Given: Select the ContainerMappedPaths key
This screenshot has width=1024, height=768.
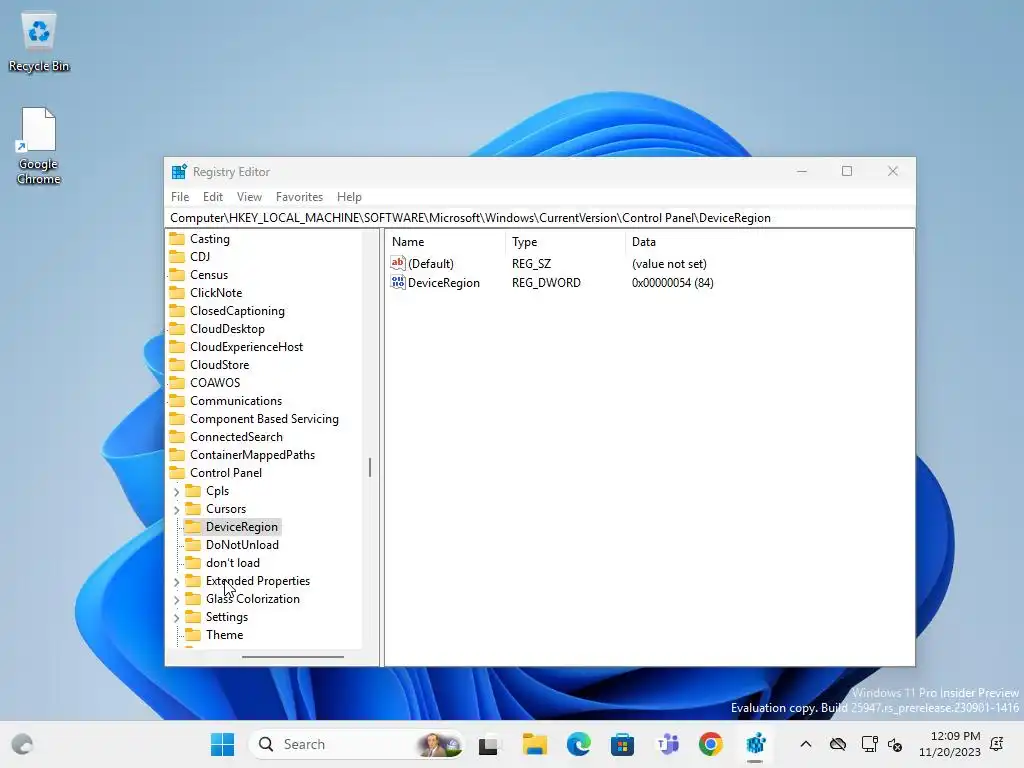Looking at the screenshot, I should tap(253, 455).
